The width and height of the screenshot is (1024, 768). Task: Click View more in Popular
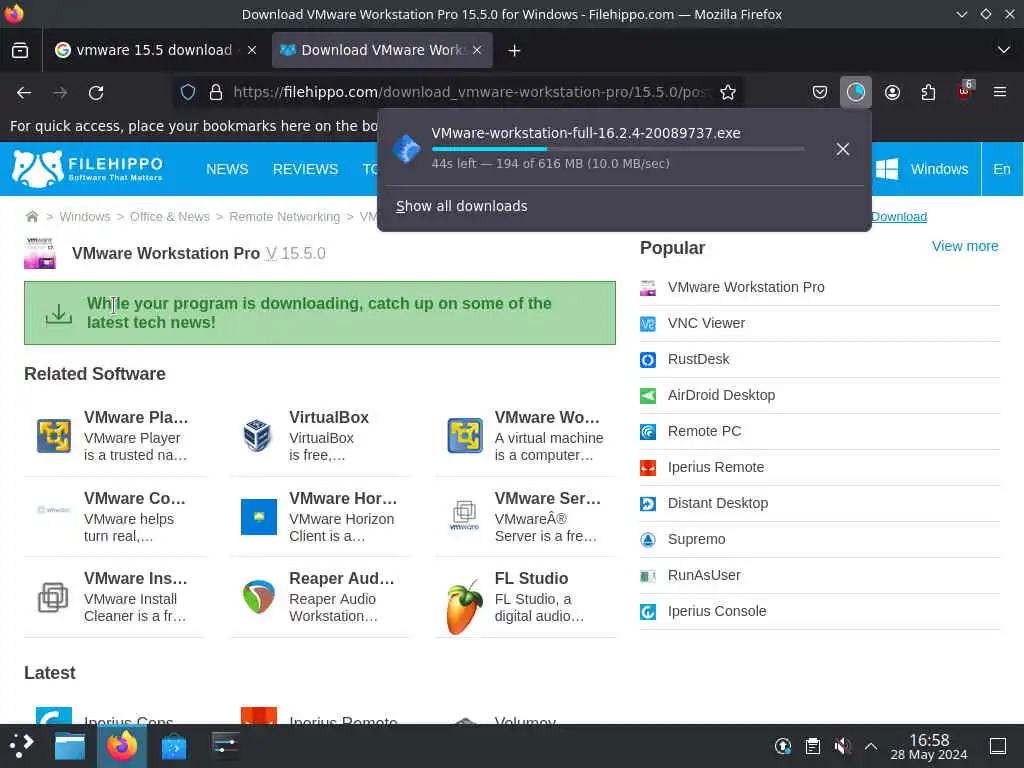pos(965,246)
